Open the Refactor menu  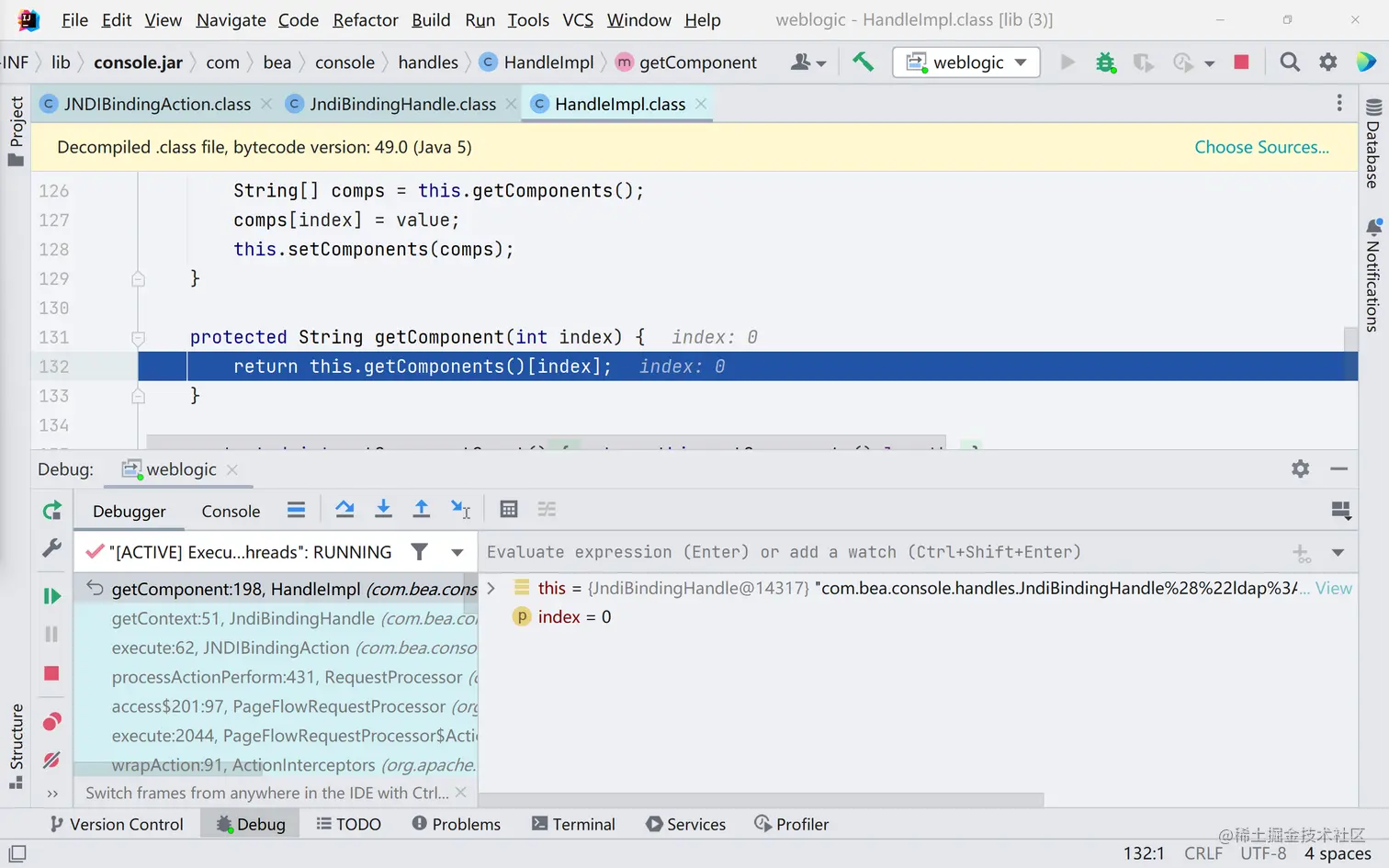[366, 19]
